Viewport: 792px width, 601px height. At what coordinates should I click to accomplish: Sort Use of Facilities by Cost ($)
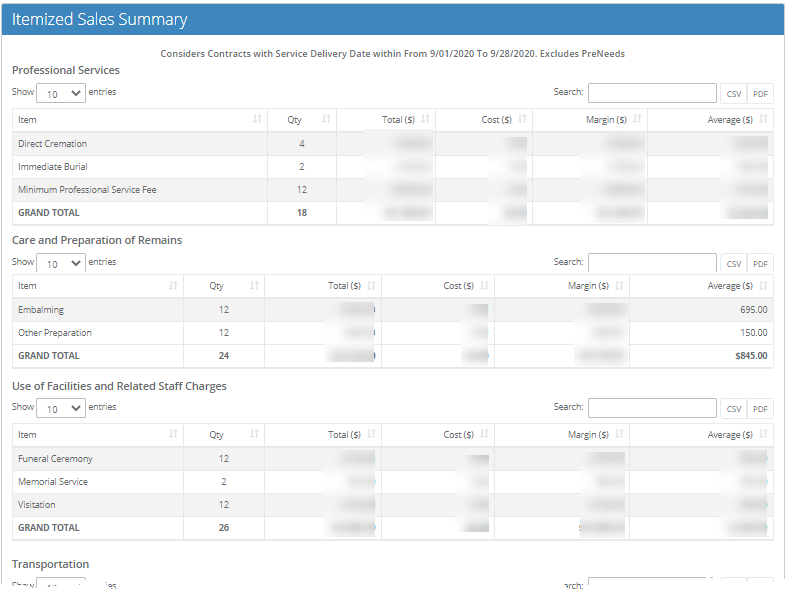[x=438, y=435]
